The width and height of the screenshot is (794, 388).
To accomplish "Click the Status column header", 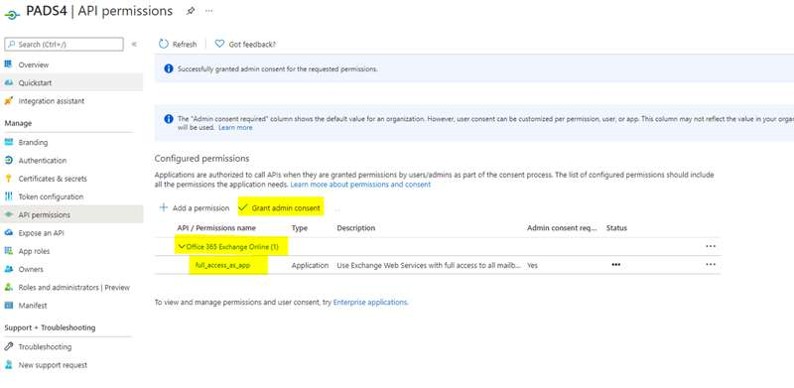I will pyautogui.click(x=616, y=228).
